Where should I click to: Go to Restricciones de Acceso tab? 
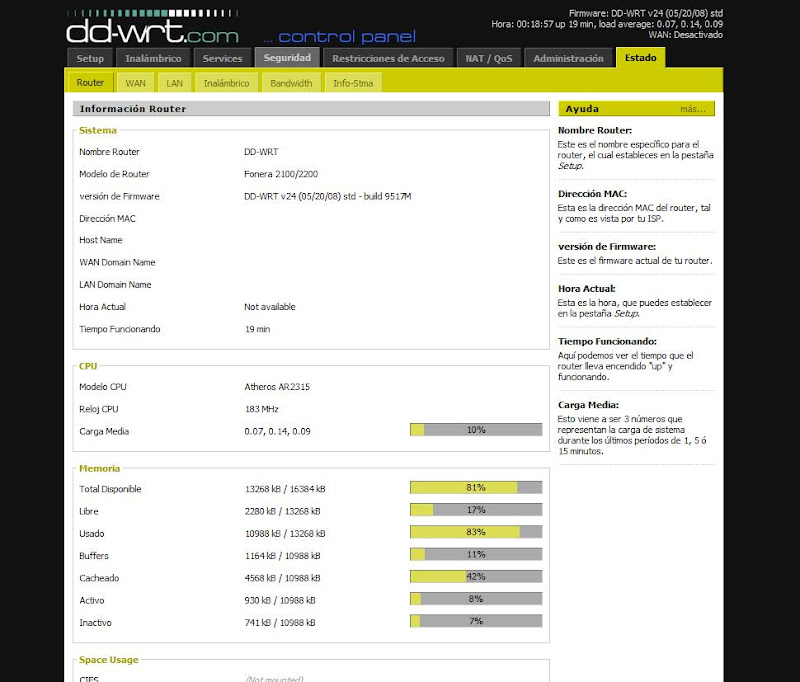click(x=388, y=58)
